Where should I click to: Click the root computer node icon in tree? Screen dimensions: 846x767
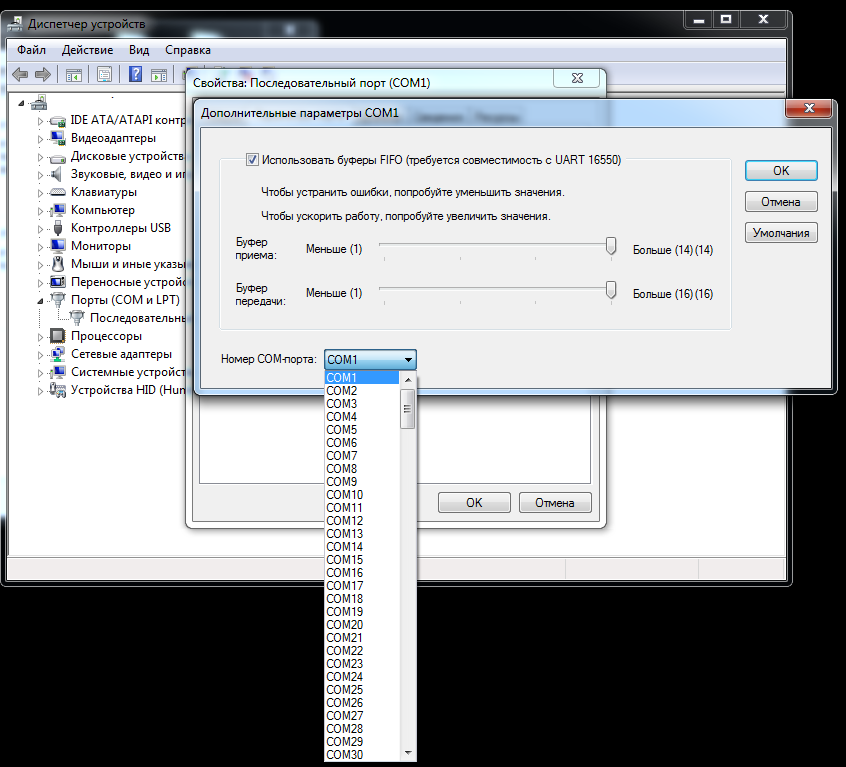pyautogui.click(x=38, y=102)
